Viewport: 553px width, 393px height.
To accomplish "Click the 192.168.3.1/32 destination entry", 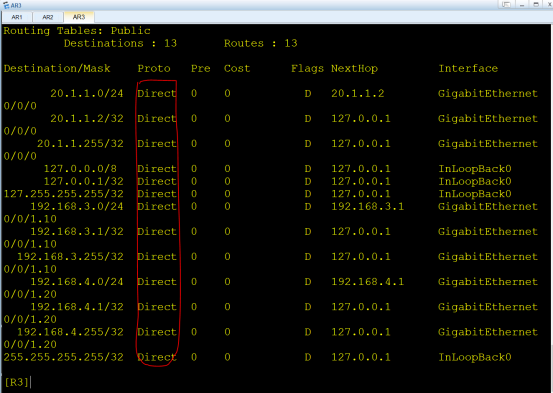I will click(x=77, y=231).
